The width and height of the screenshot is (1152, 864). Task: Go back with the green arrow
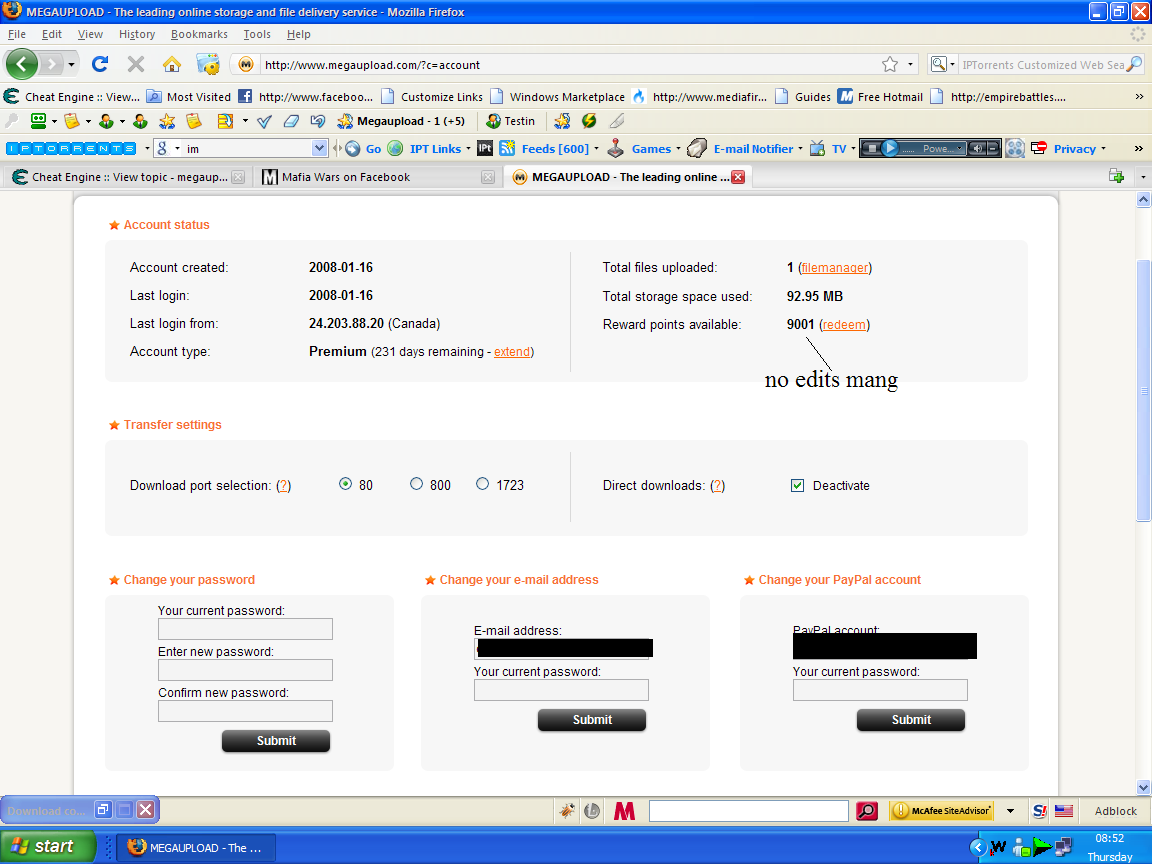(x=21, y=65)
